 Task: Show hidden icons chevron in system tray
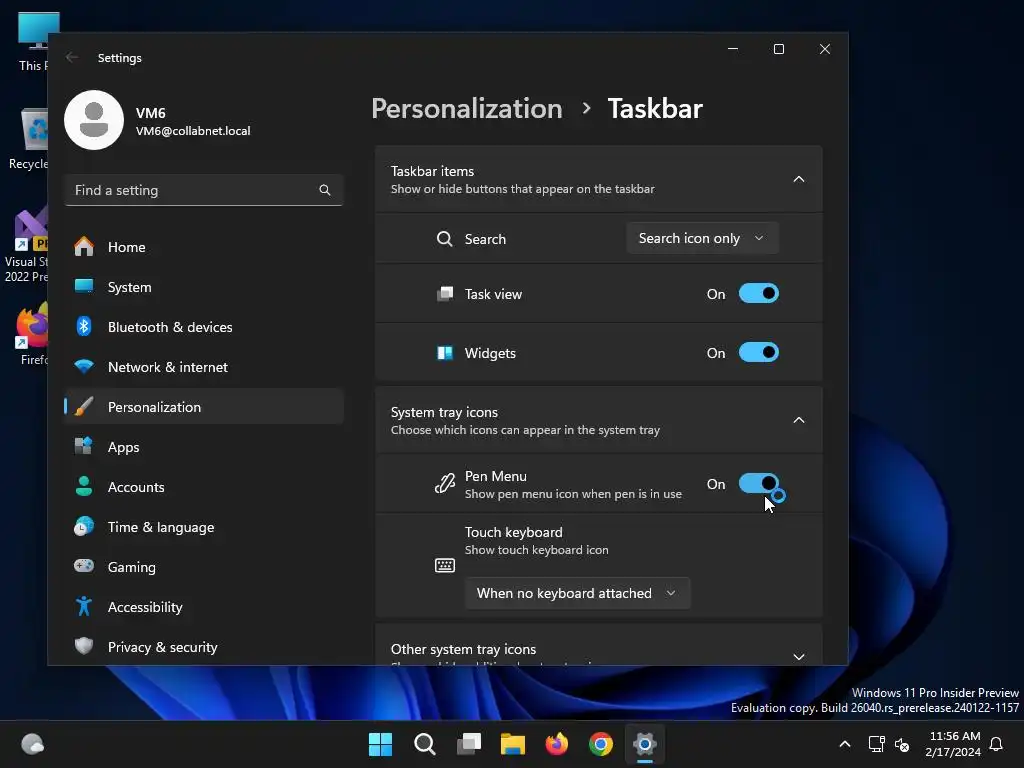[x=844, y=744]
